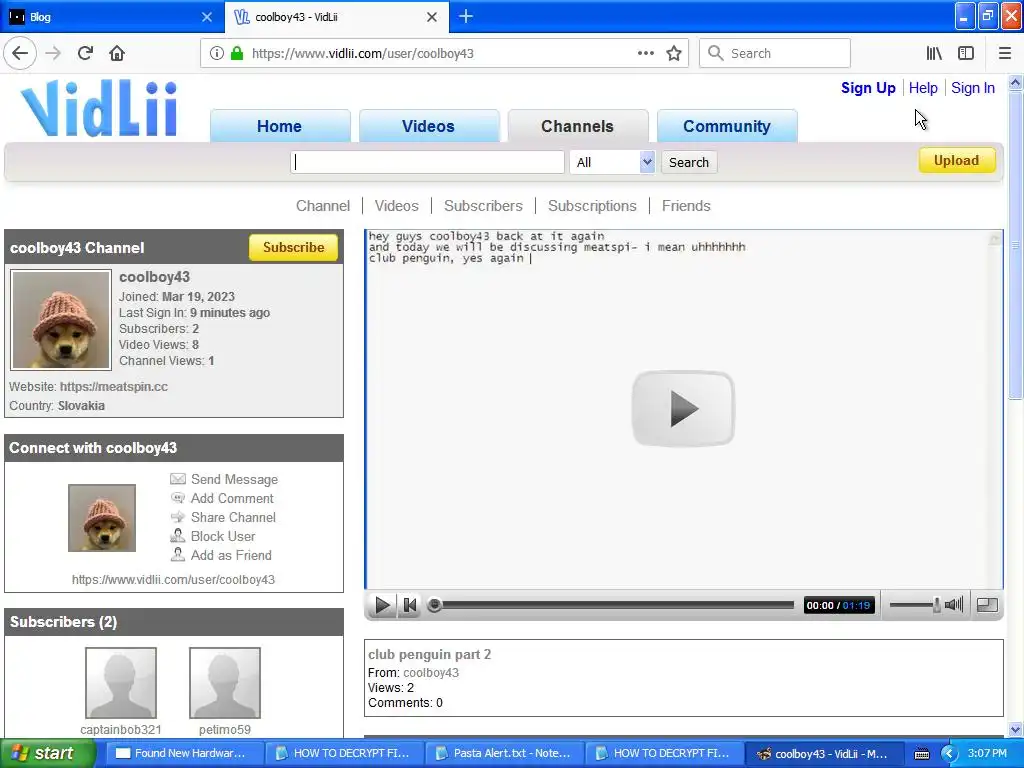The image size is (1024, 768).
Task: Click the VidLii search text field
Action: click(427, 162)
